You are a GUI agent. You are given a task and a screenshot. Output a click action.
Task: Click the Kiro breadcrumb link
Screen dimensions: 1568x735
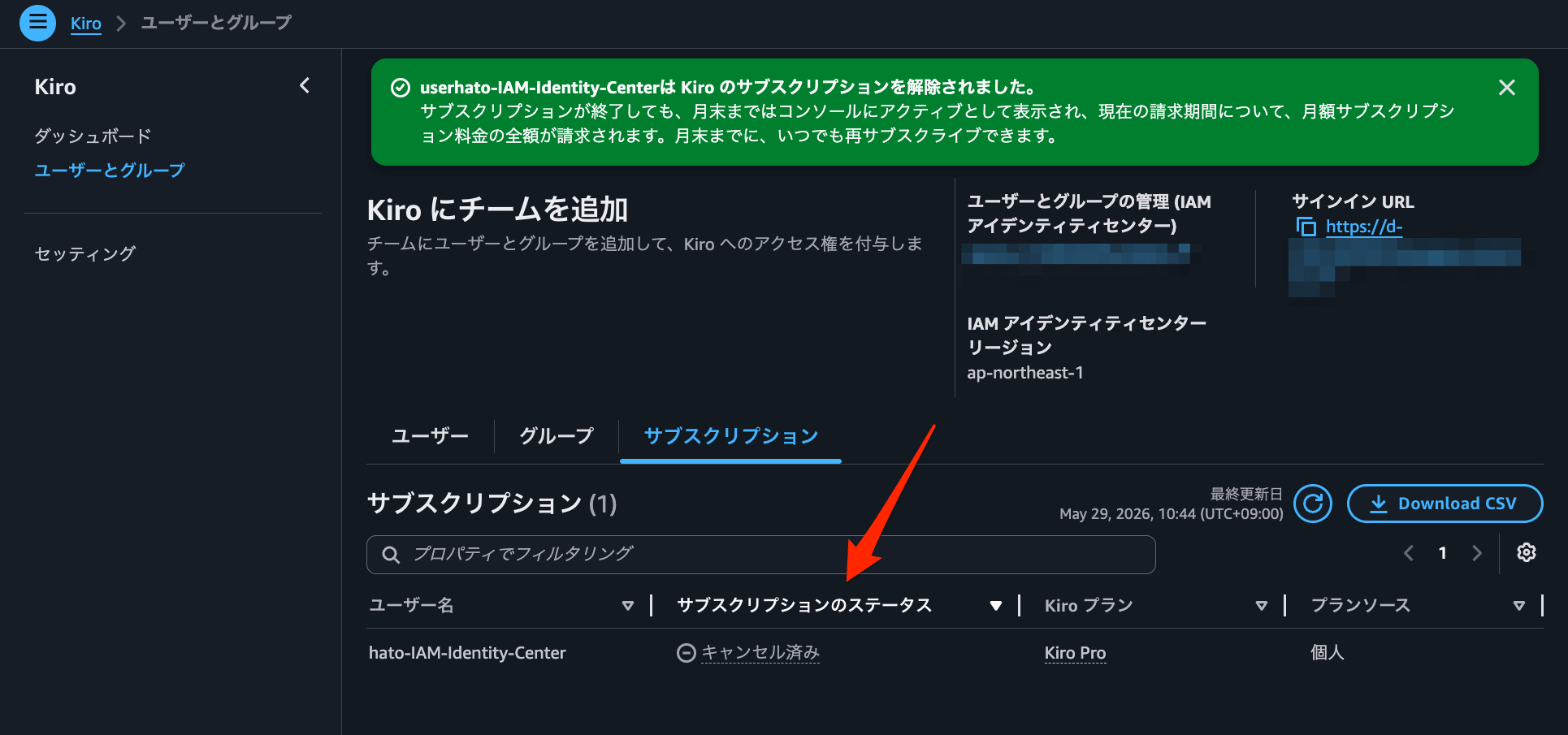(86, 24)
